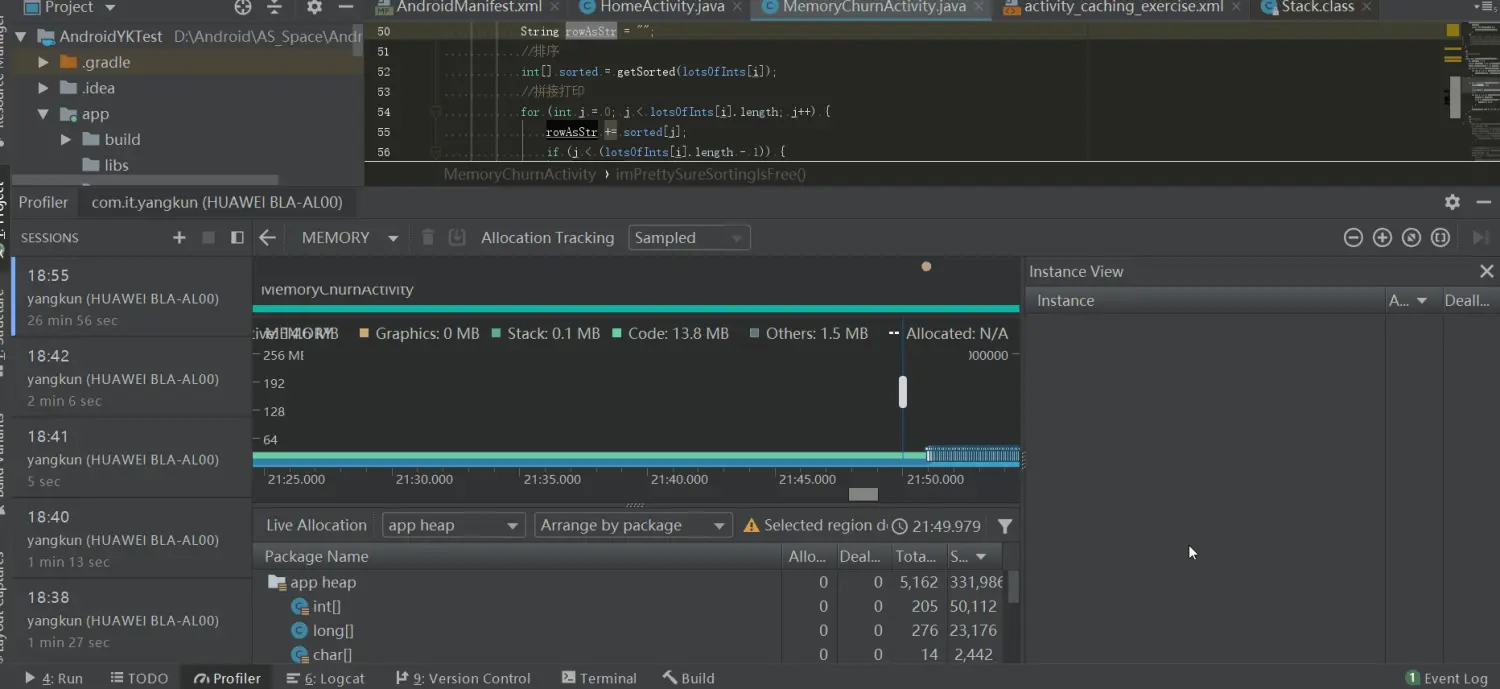
Task: Jump to live profiler data
Action: [x=1481, y=237]
